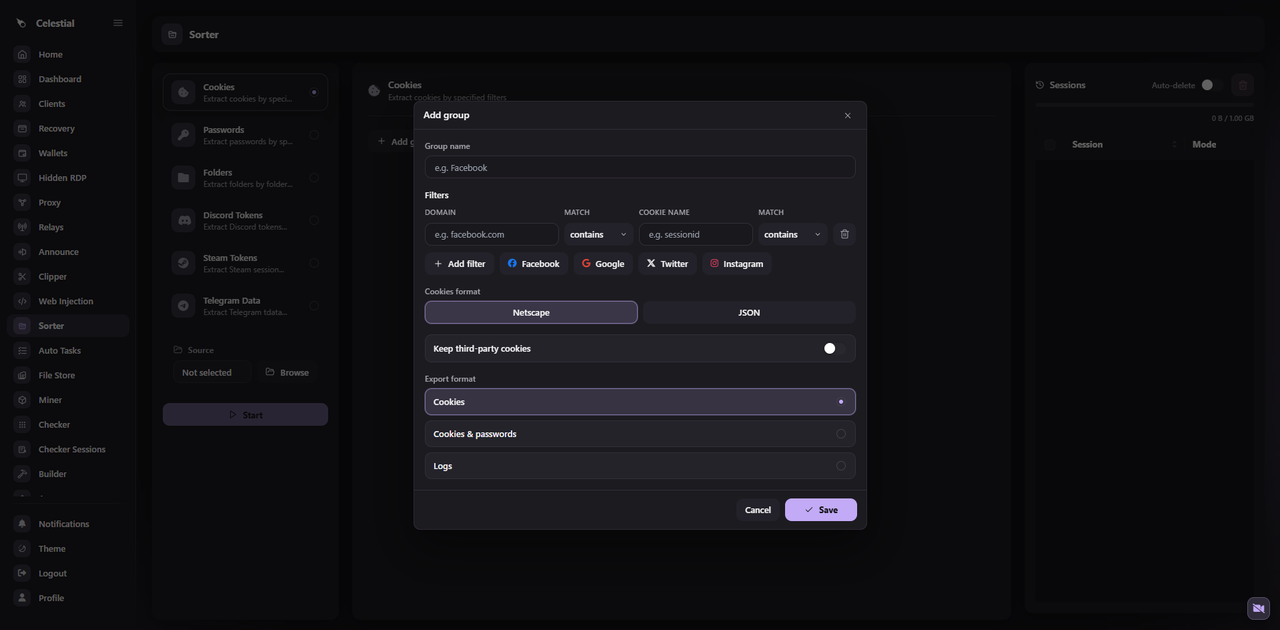Apply the Instagram preset filter

[737, 264]
